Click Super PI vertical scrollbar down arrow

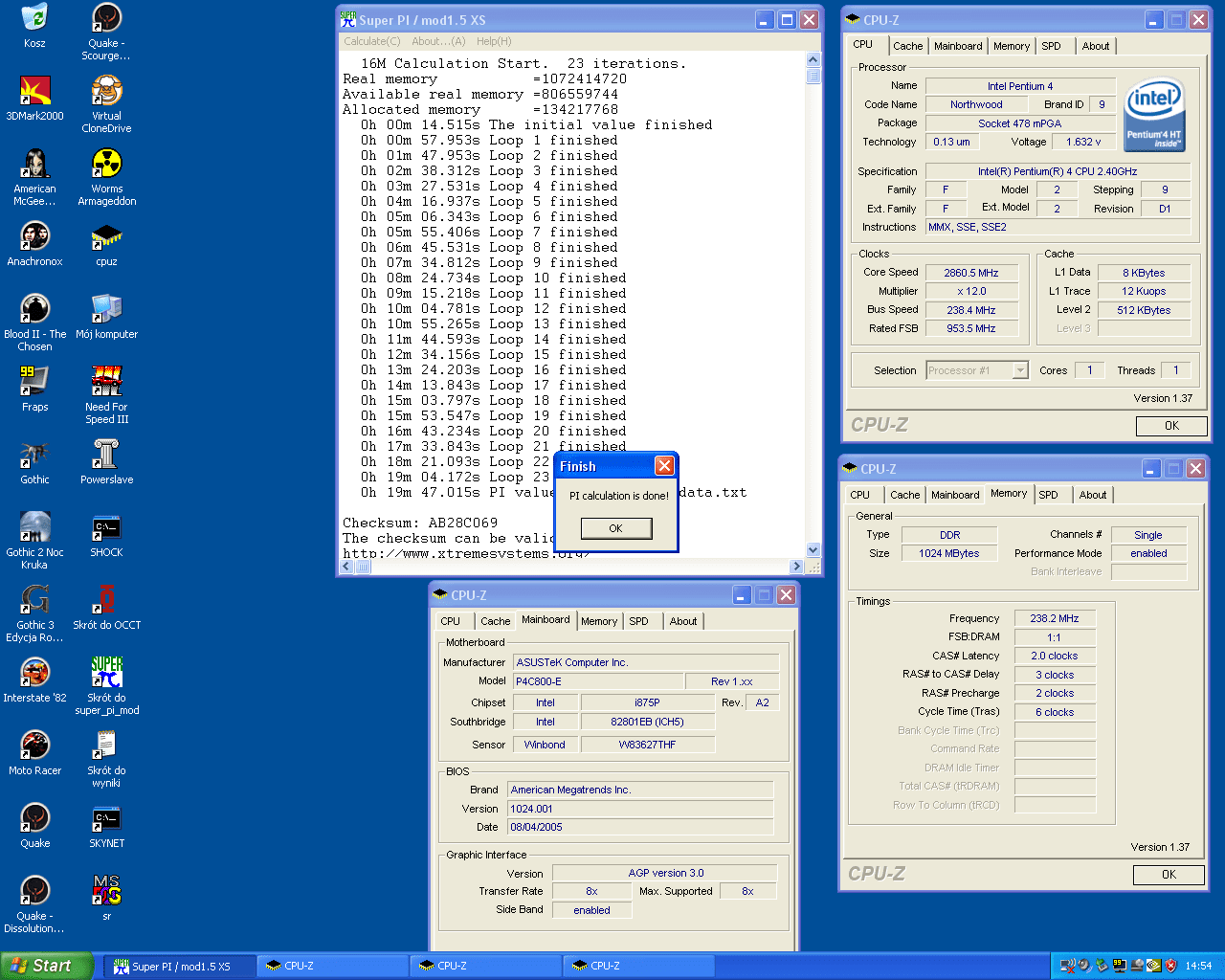coord(813,550)
